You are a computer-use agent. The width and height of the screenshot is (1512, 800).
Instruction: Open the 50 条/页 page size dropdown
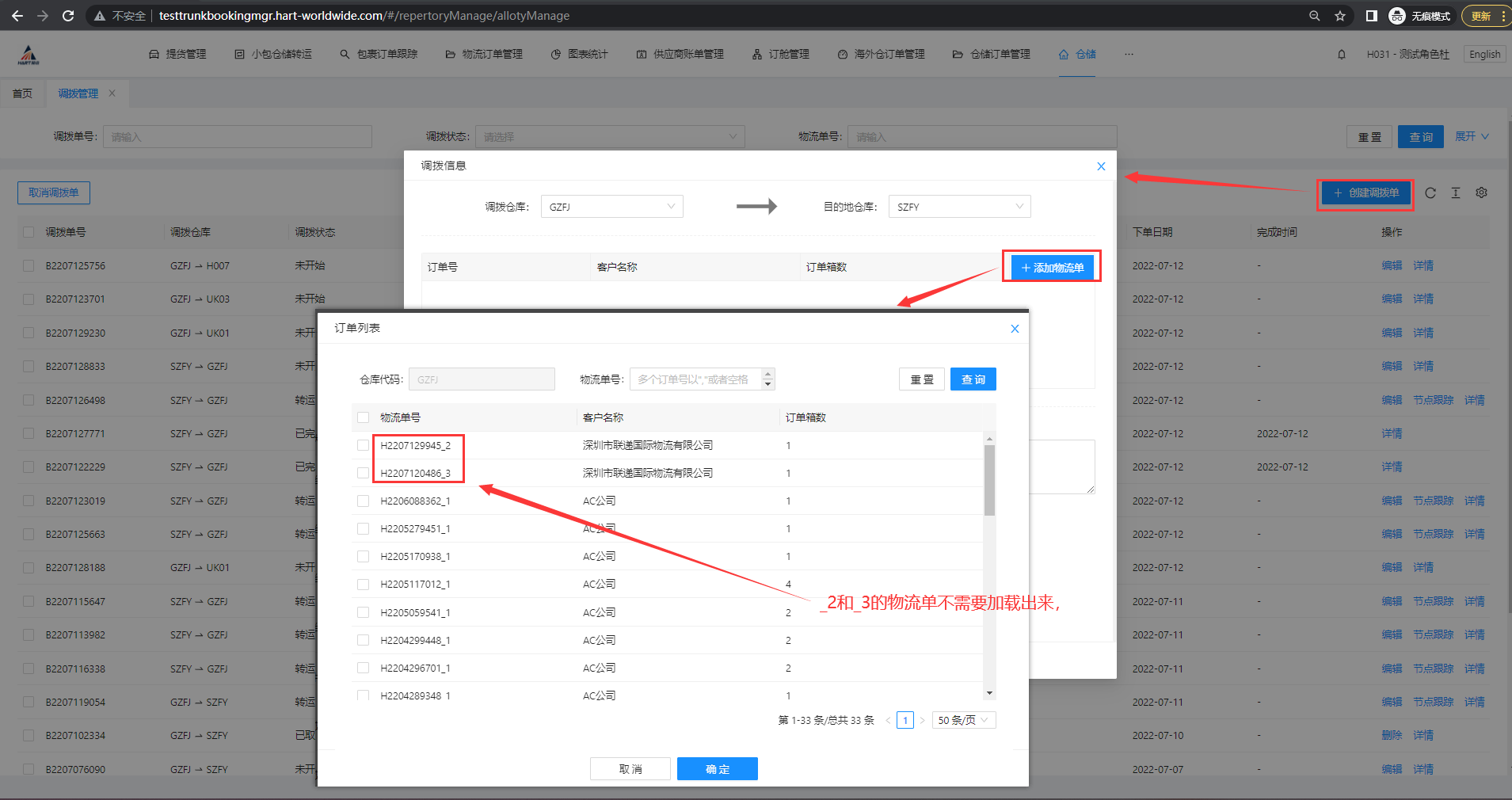click(963, 720)
